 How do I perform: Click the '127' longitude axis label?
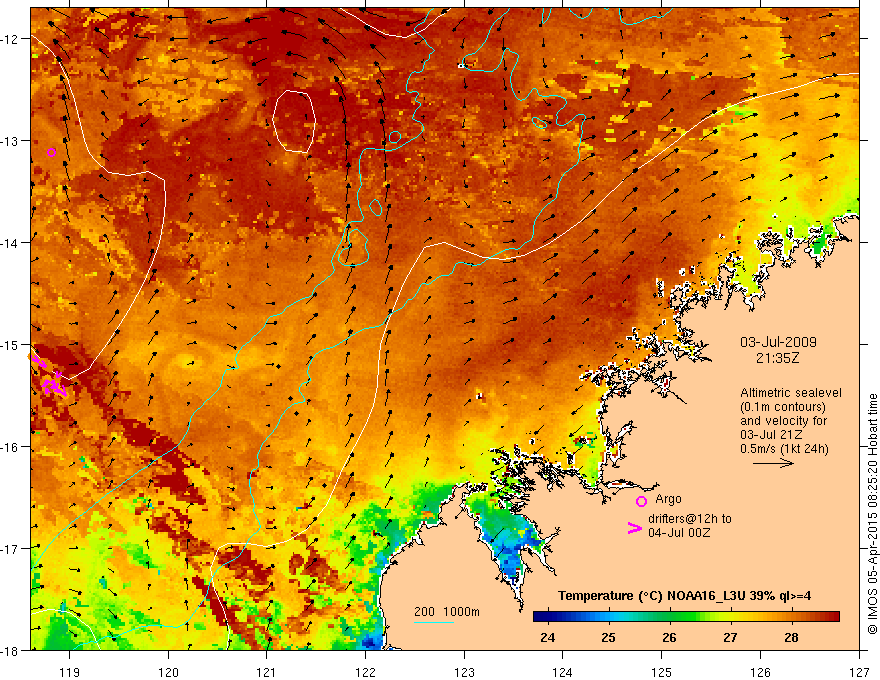pos(859,672)
